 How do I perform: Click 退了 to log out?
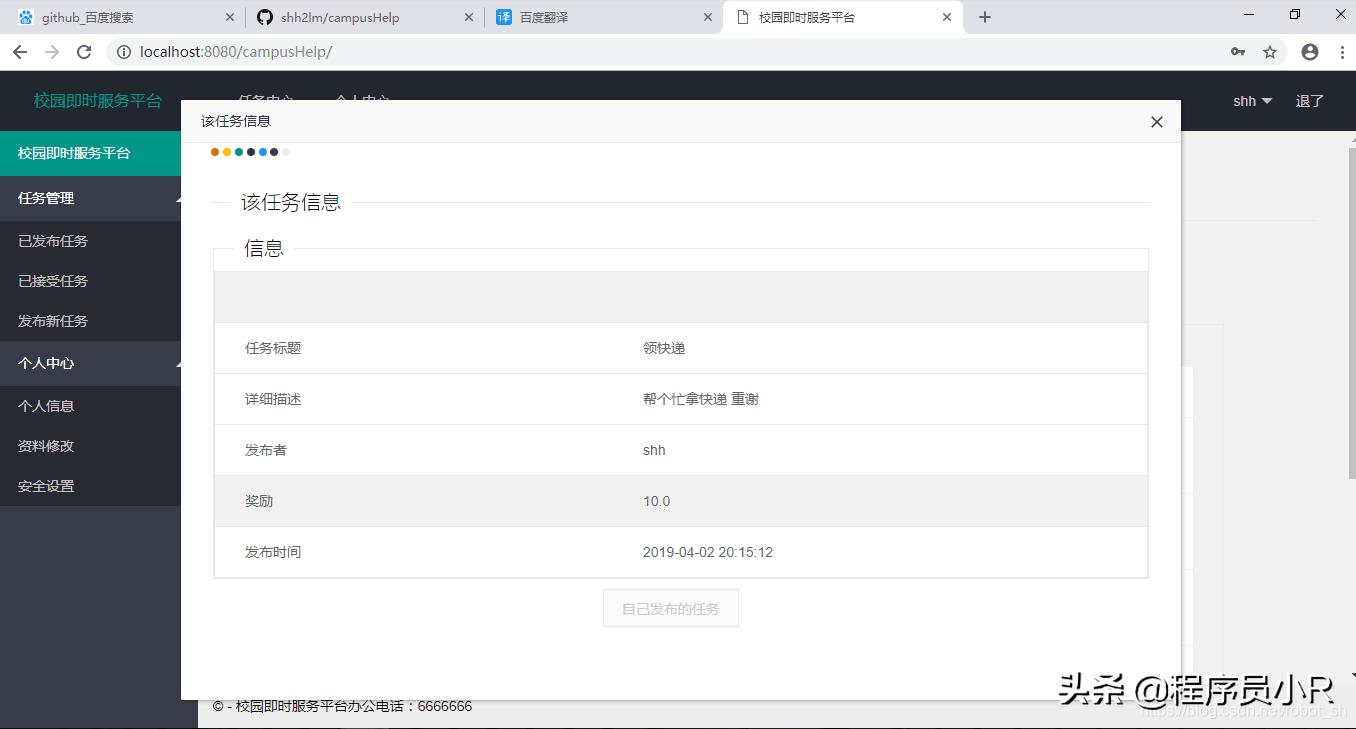(1308, 100)
